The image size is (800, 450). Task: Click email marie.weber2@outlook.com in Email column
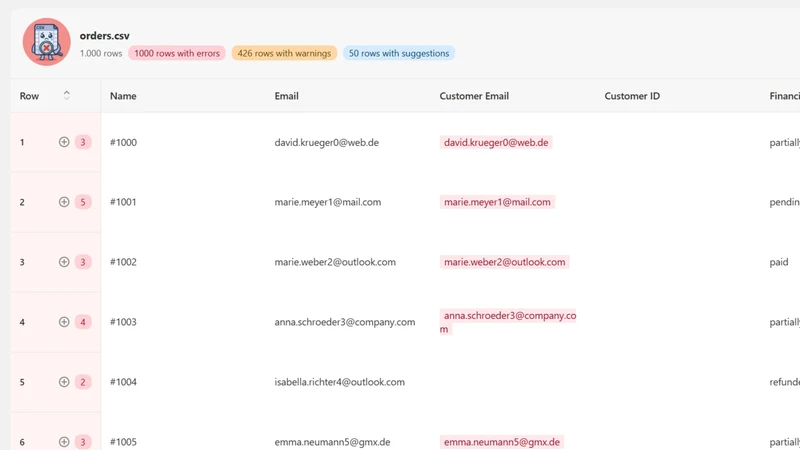(x=335, y=262)
